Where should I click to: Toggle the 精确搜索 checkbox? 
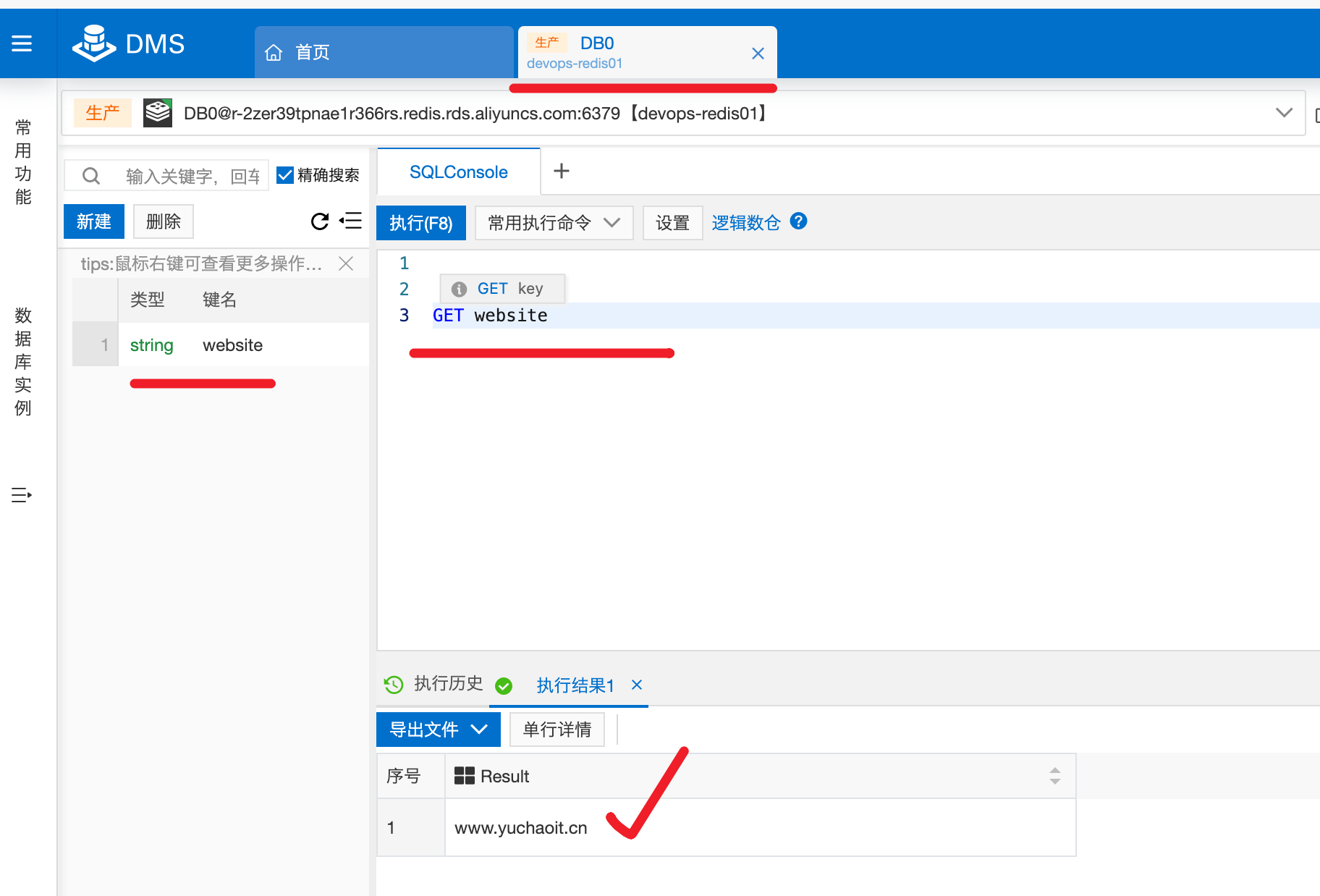tap(285, 175)
